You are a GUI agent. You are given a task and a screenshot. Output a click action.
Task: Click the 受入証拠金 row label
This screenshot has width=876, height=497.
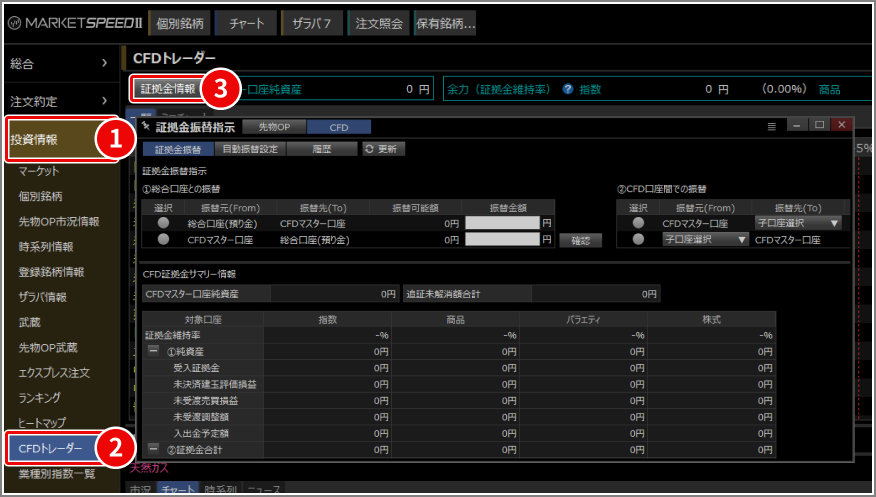click(x=196, y=368)
